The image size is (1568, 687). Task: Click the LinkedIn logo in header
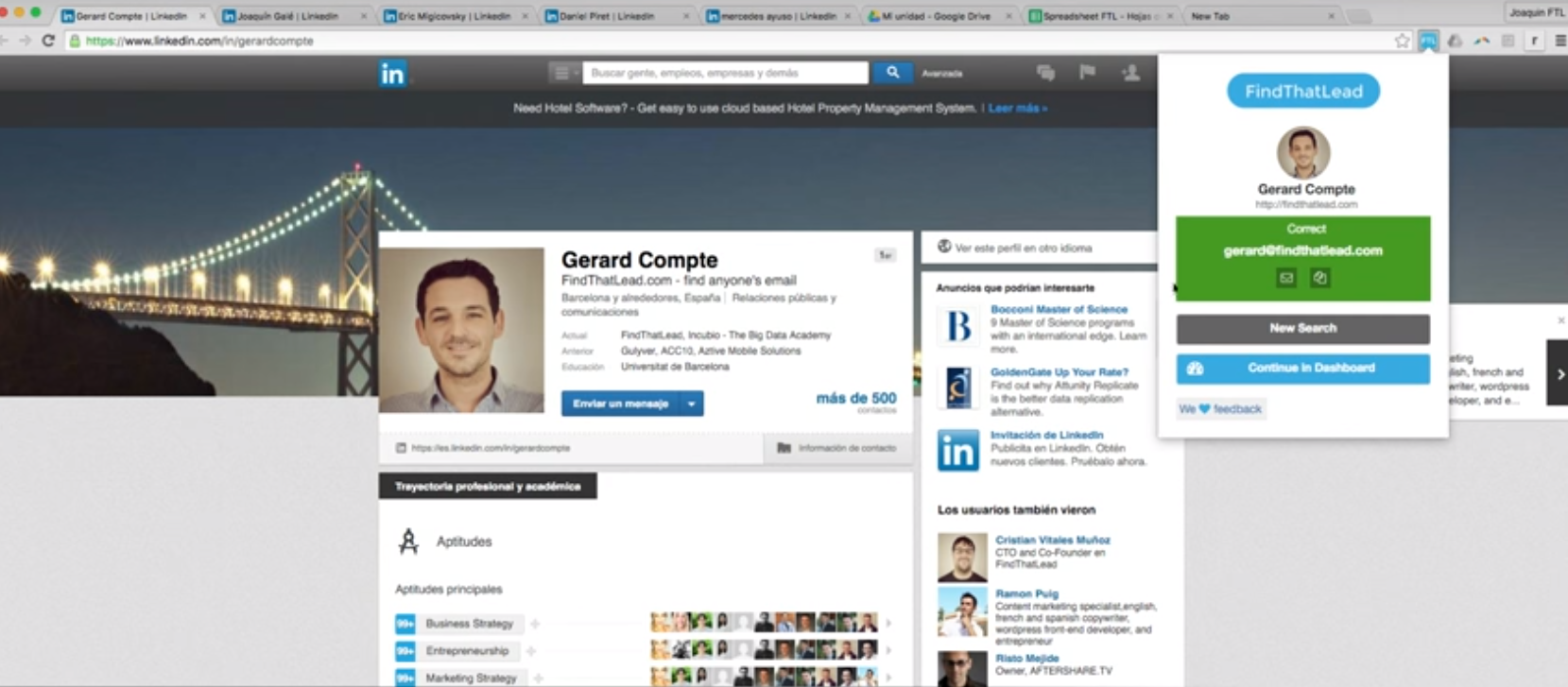point(392,73)
